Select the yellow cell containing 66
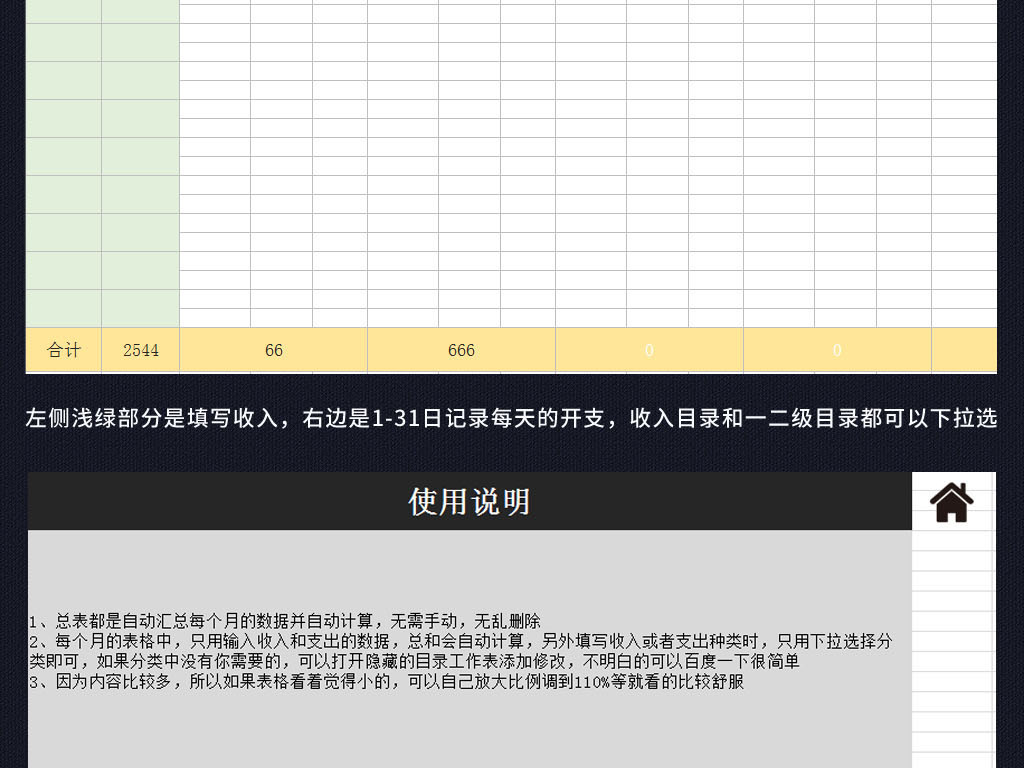1024x768 pixels. click(x=273, y=350)
